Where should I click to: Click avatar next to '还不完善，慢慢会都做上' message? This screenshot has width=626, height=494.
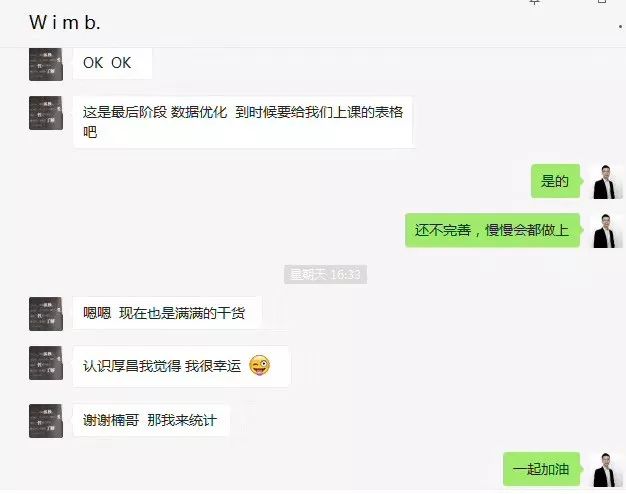tap(606, 231)
